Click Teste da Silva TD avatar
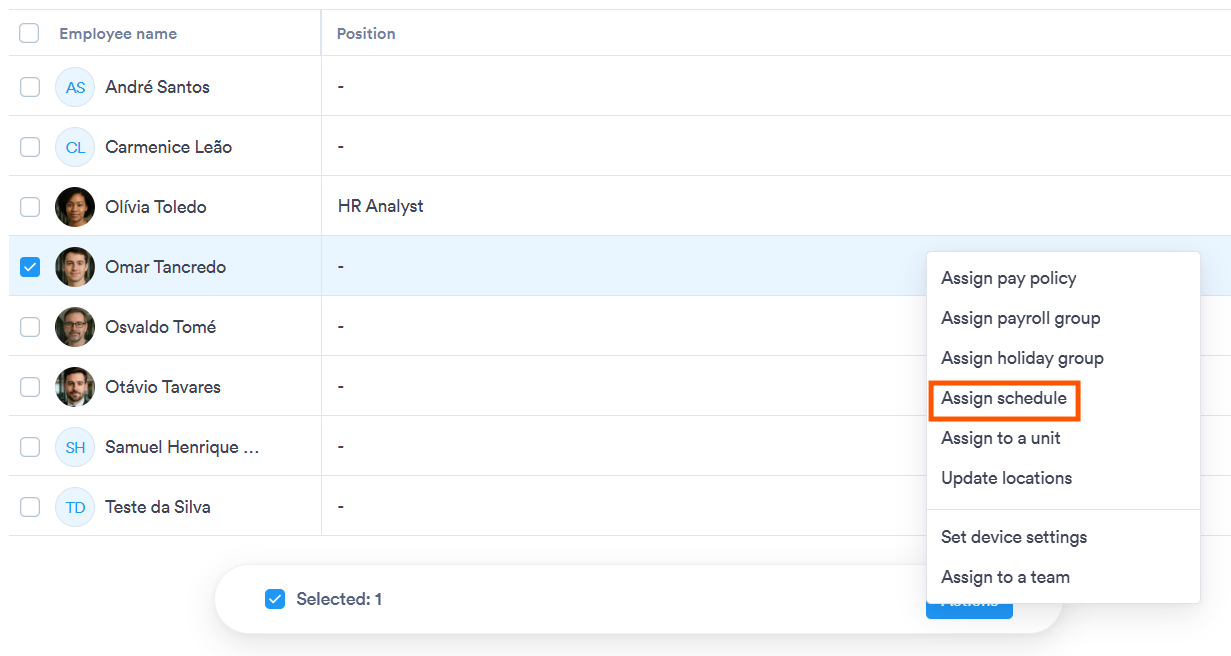The image size is (1231, 656). coord(75,507)
